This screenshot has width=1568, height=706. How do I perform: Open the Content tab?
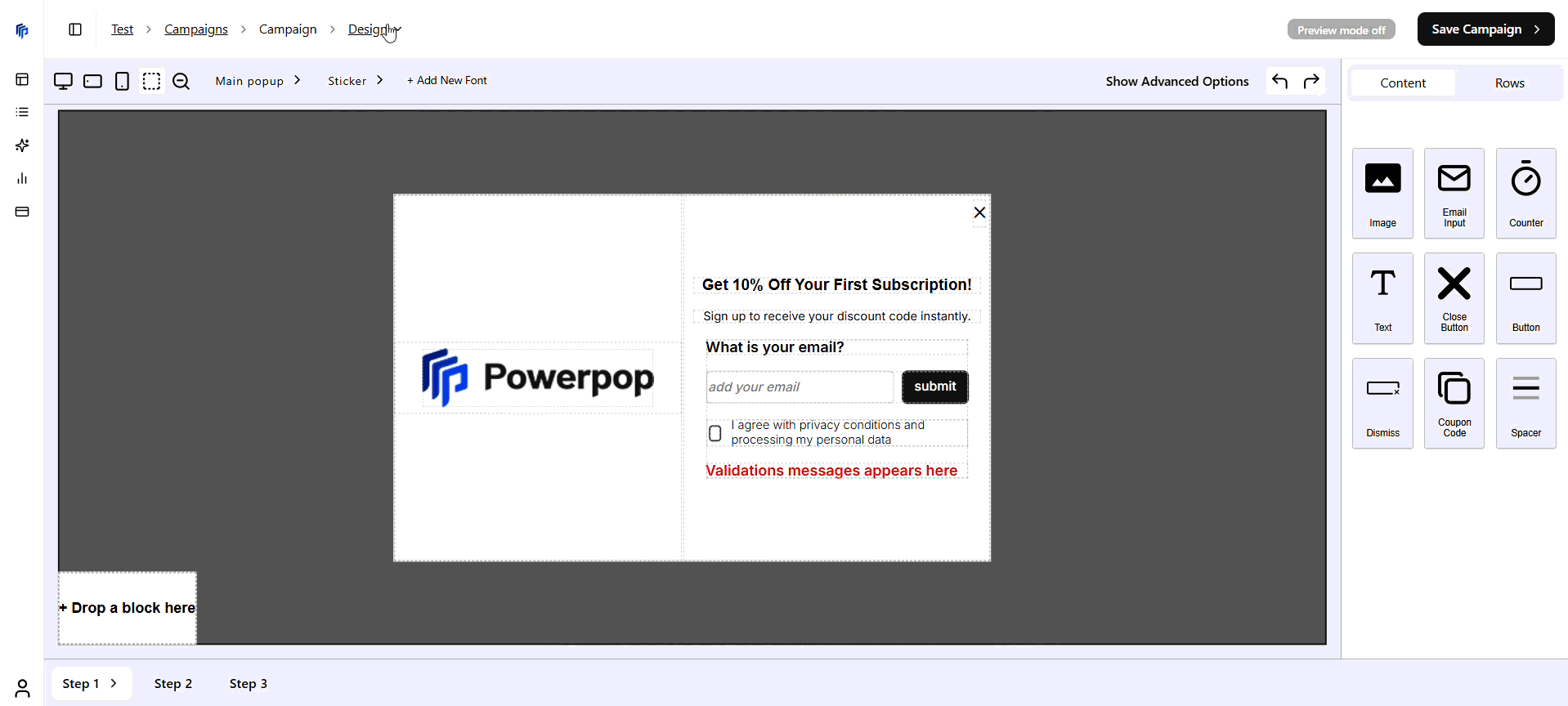coord(1403,83)
